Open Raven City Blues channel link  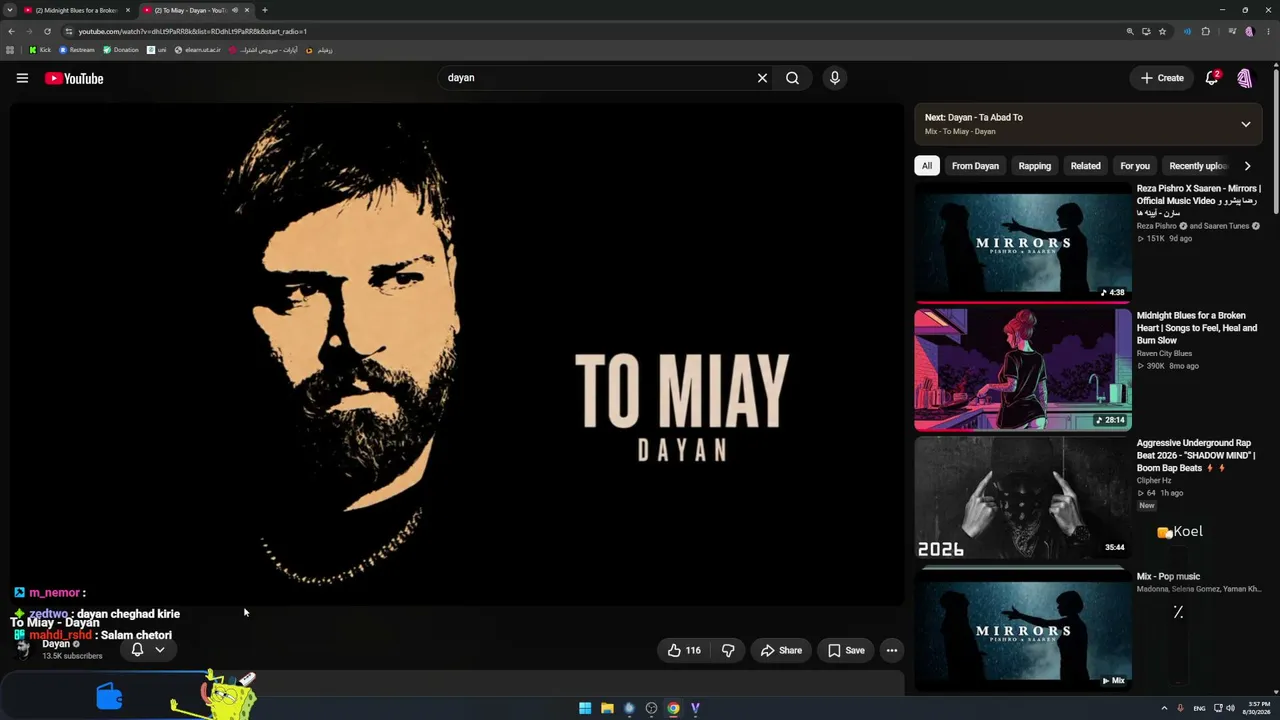1164,353
